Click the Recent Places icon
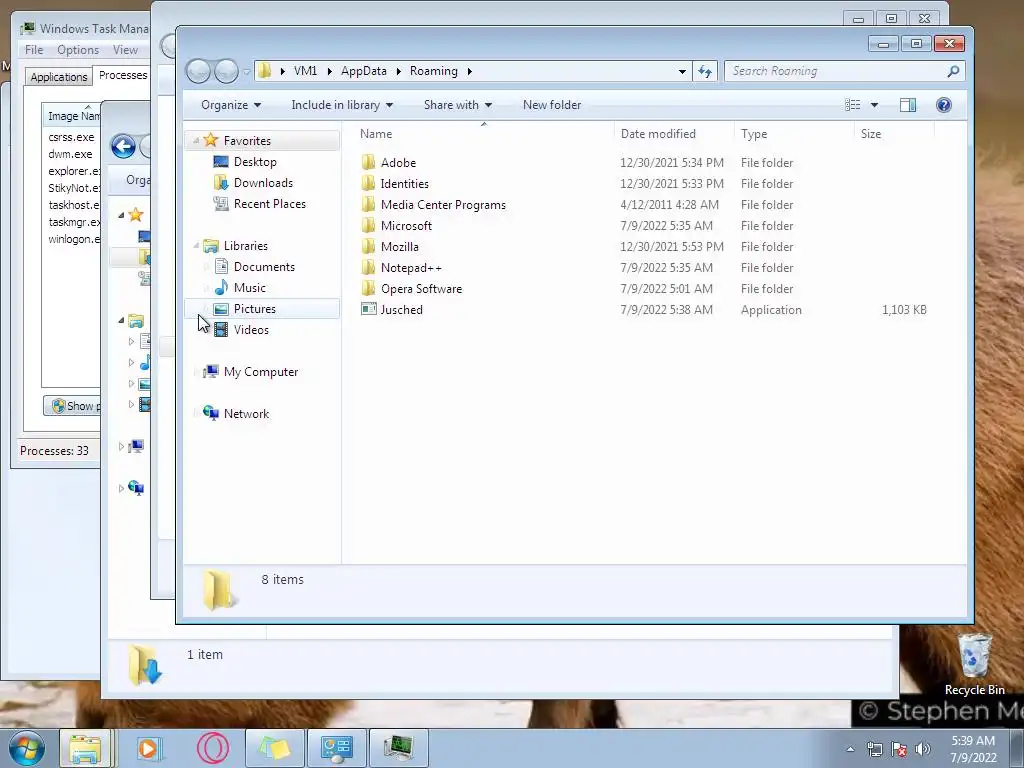This screenshot has width=1024, height=768. click(x=221, y=203)
